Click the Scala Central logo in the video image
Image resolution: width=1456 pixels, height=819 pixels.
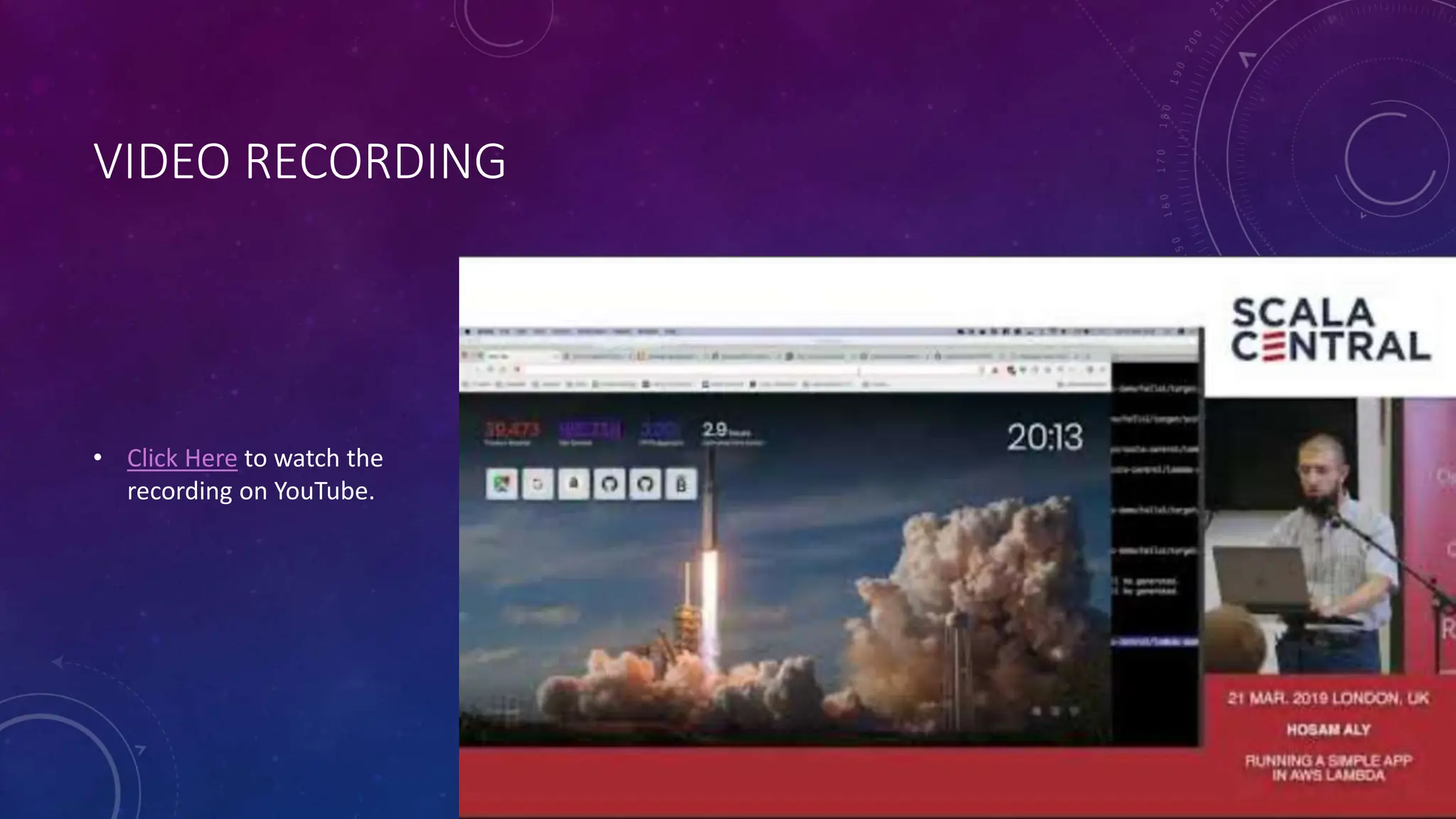tap(1330, 330)
